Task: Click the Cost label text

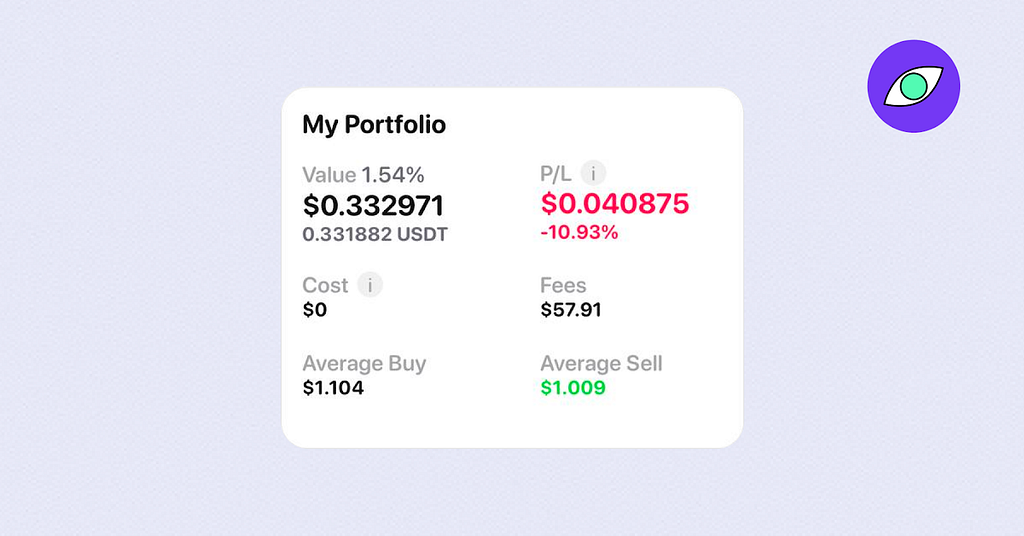Action: pyautogui.click(x=325, y=285)
